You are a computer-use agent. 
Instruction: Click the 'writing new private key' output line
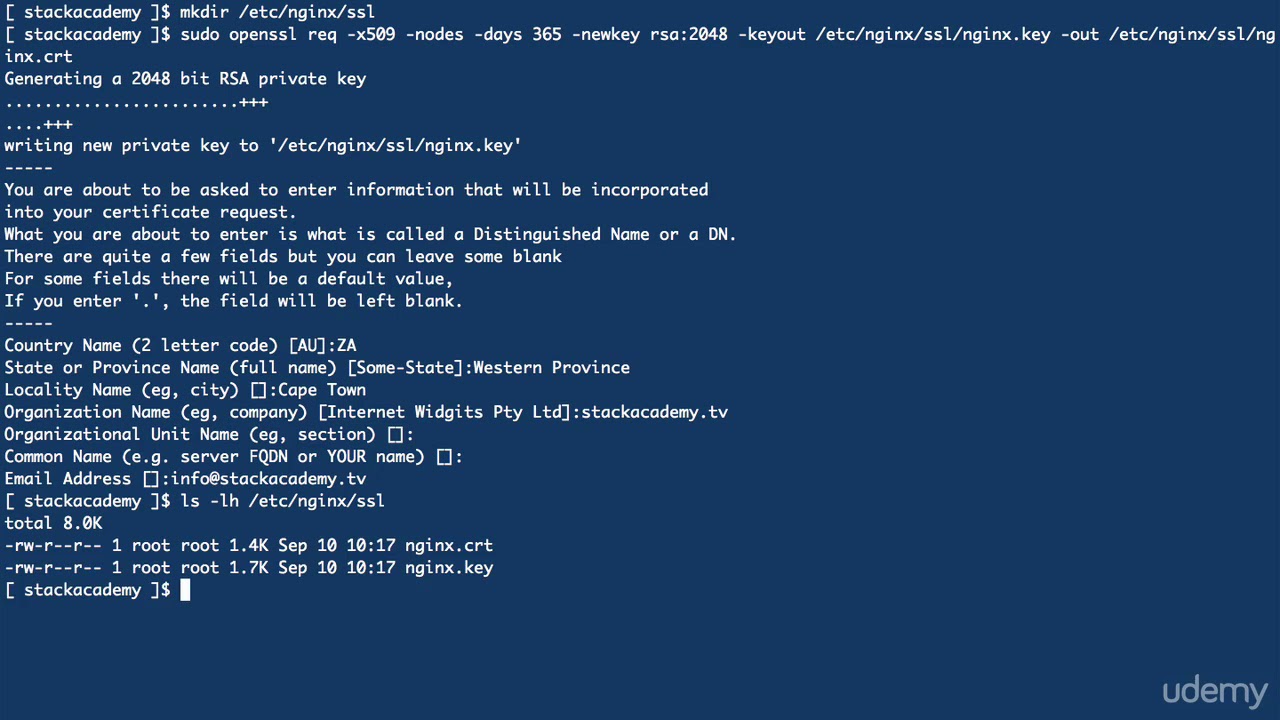(262, 146)
